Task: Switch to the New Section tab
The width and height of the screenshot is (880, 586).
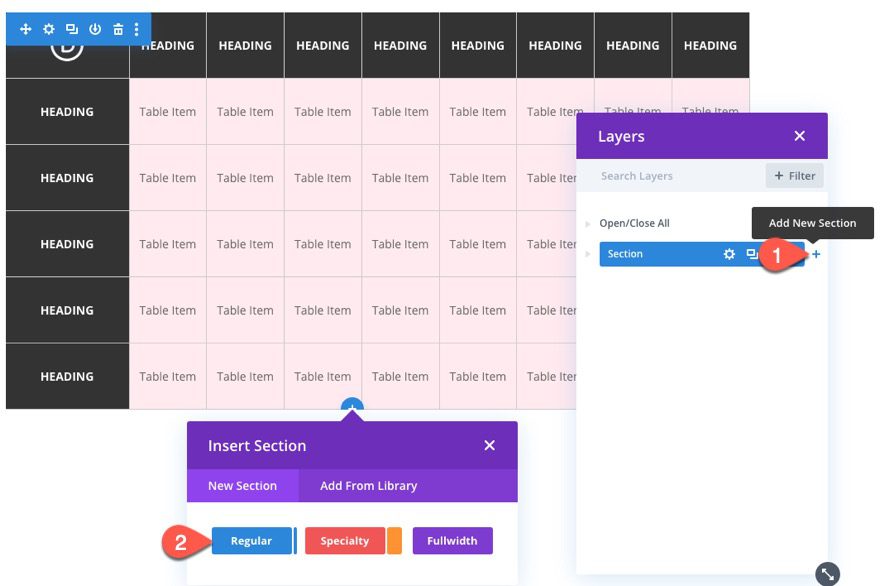Action: [242, 486]
